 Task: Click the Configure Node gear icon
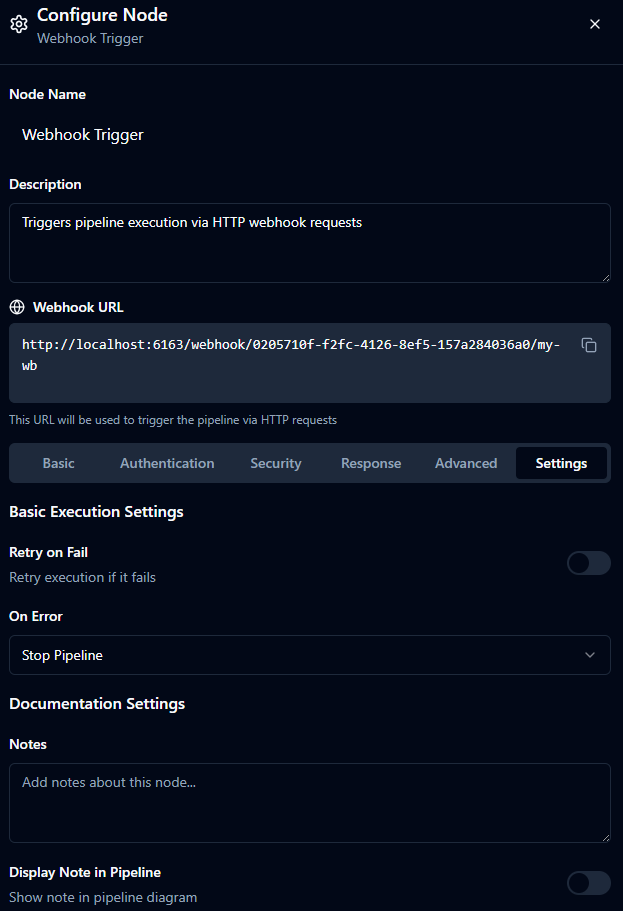pyautogui.click(x=18, y=25)
